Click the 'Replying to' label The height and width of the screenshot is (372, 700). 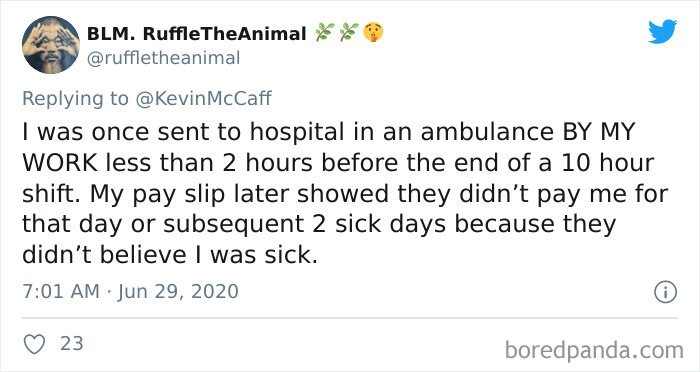(x=75, y=99)
